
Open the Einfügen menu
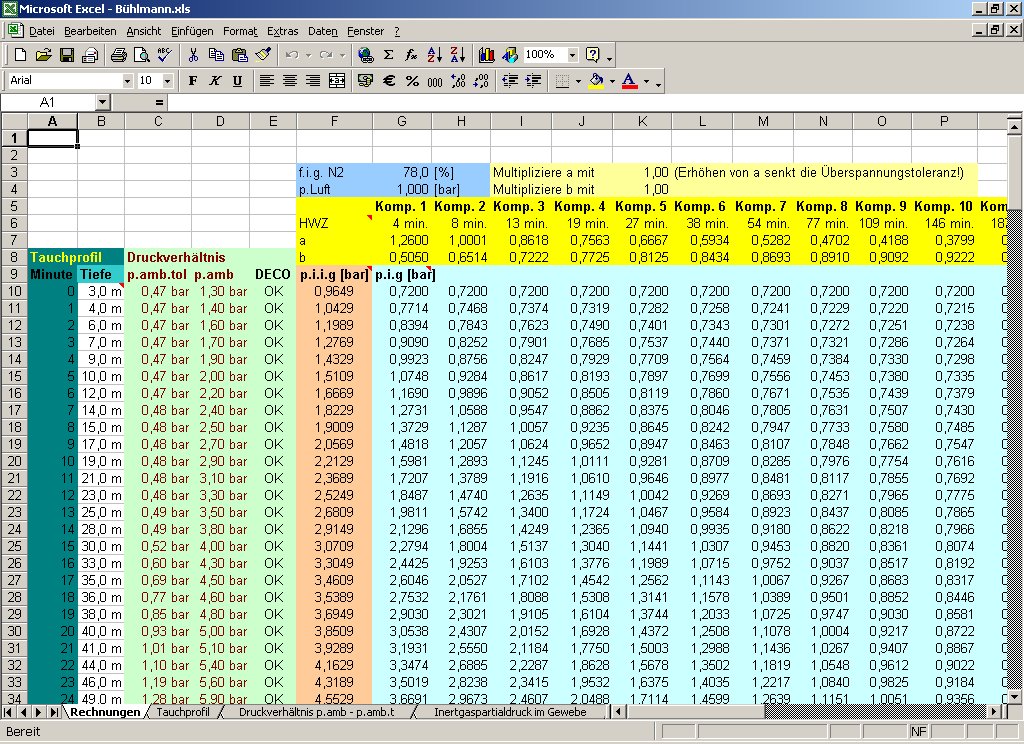point(192,31)
